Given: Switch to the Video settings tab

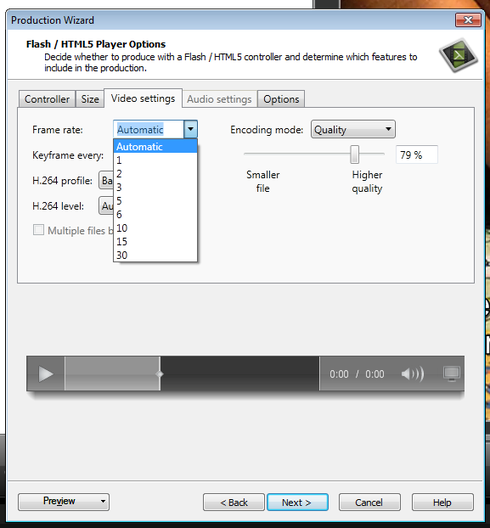Looking at the screenshot, I should click(143, 98).
